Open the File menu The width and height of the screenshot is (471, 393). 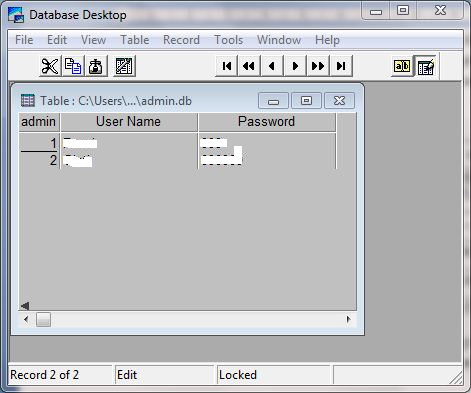coord(24,40)
